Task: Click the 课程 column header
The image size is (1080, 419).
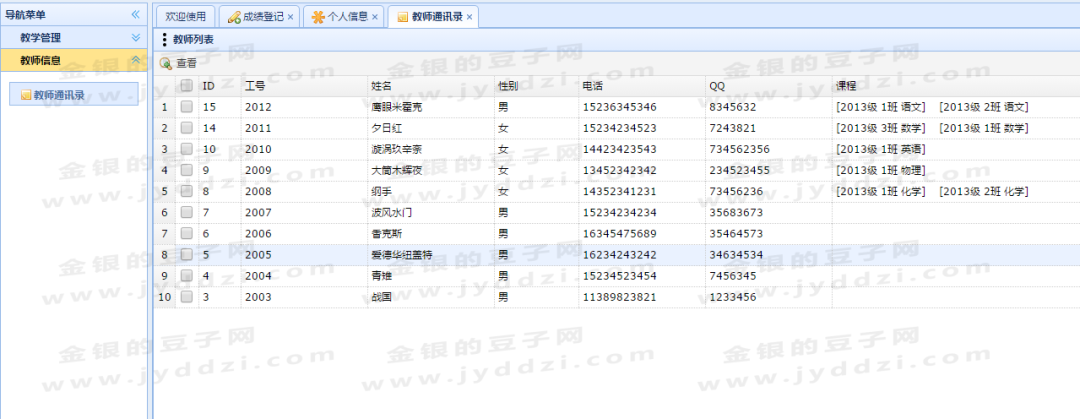Action: [956, 86]
